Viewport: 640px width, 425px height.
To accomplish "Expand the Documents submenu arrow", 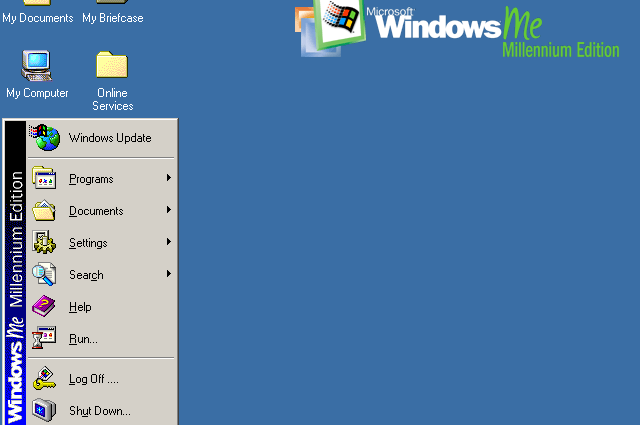I will [x=169, y=210].
